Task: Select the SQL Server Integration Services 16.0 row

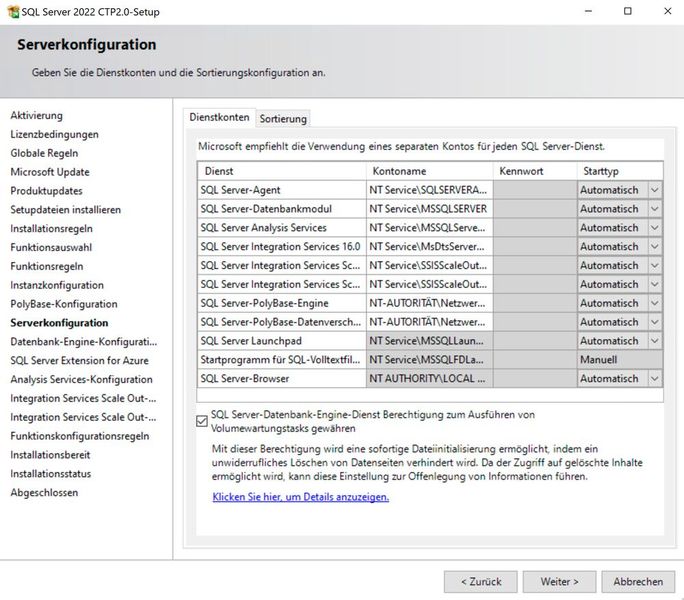Action: click(282, 247)
